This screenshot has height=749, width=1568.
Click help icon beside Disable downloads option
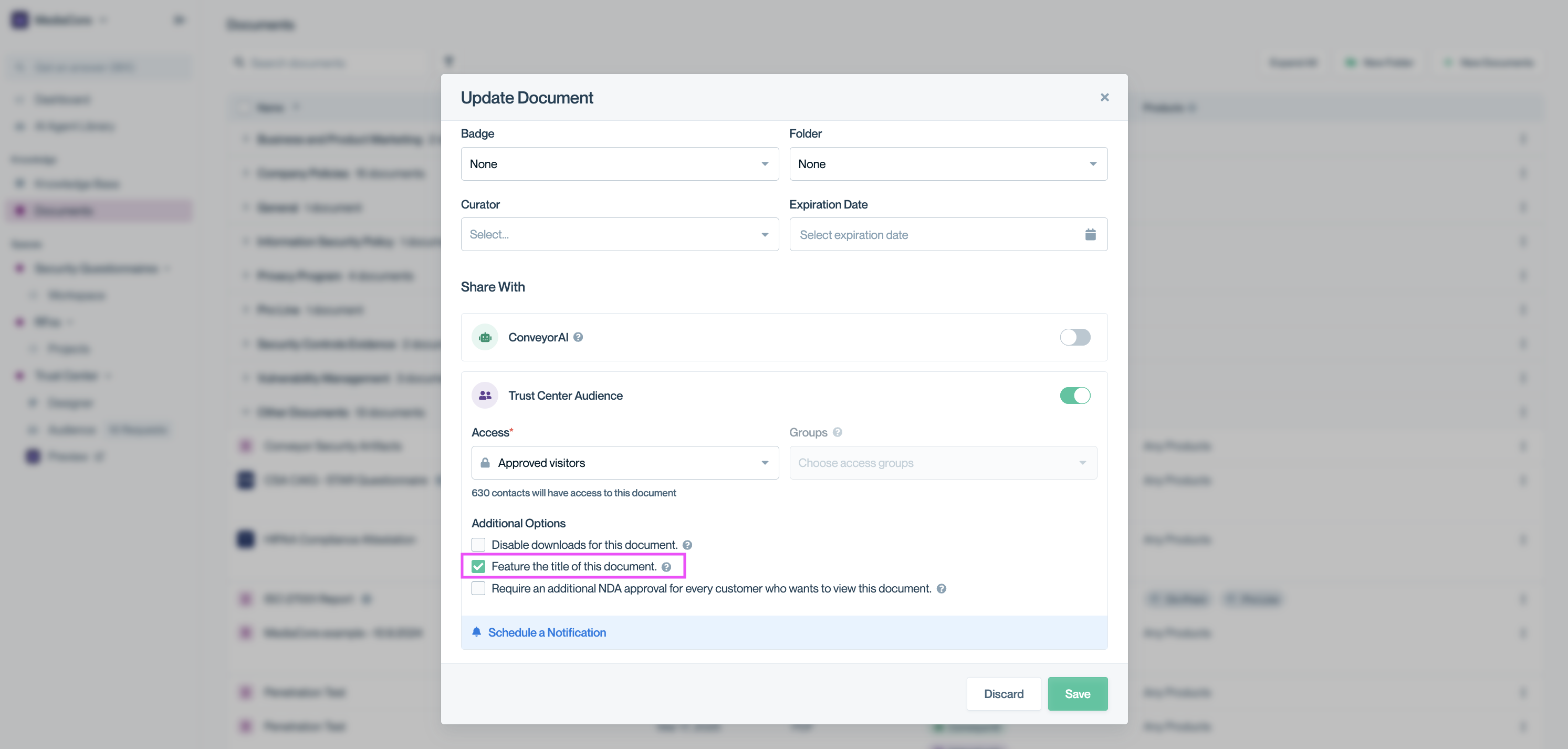pyautogui.click(x=687, y=545)
